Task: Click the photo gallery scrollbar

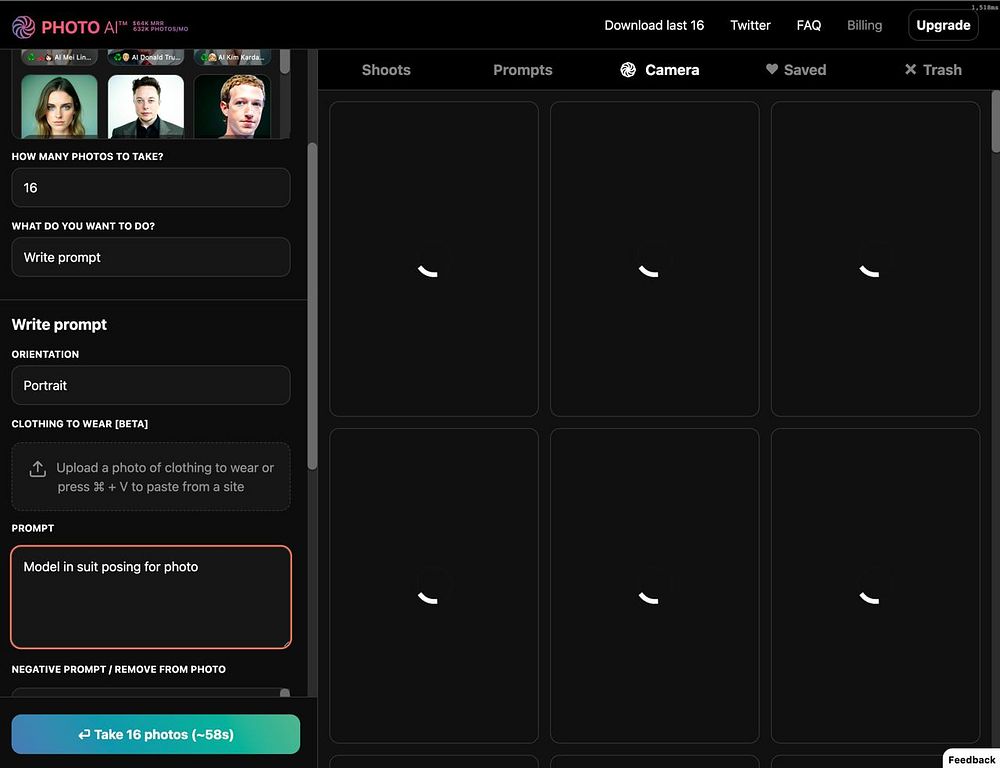Action: [x=996, y=121]
